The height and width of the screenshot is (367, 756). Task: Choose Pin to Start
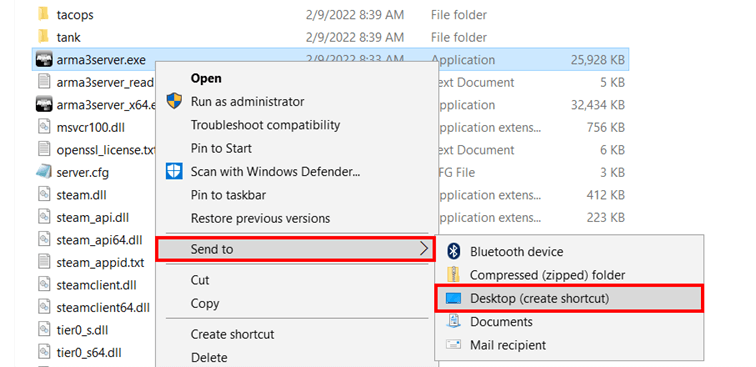[221, 148]
